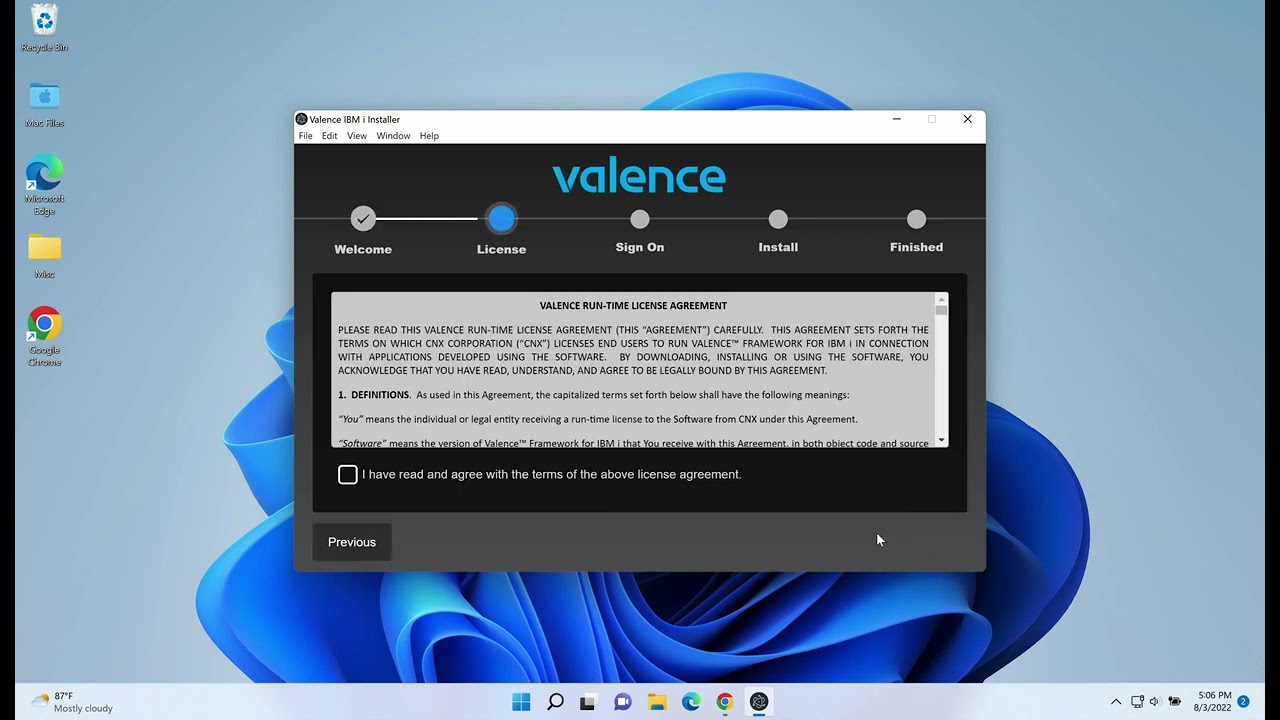Agree to the license terms checkbox
The width and height of the screenshot is (1280, 720).
[x=348, y=475]
